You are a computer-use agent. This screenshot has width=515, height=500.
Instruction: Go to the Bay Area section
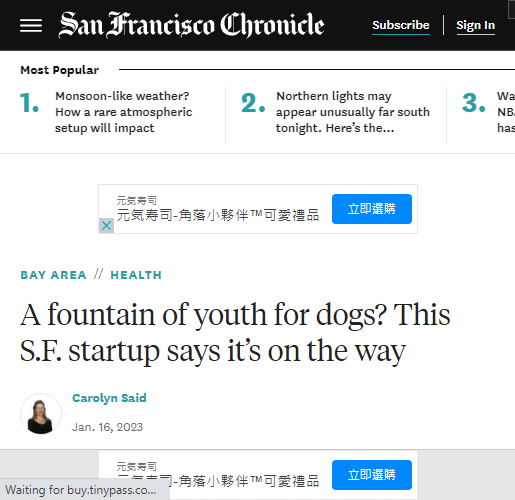coord(53,275)
